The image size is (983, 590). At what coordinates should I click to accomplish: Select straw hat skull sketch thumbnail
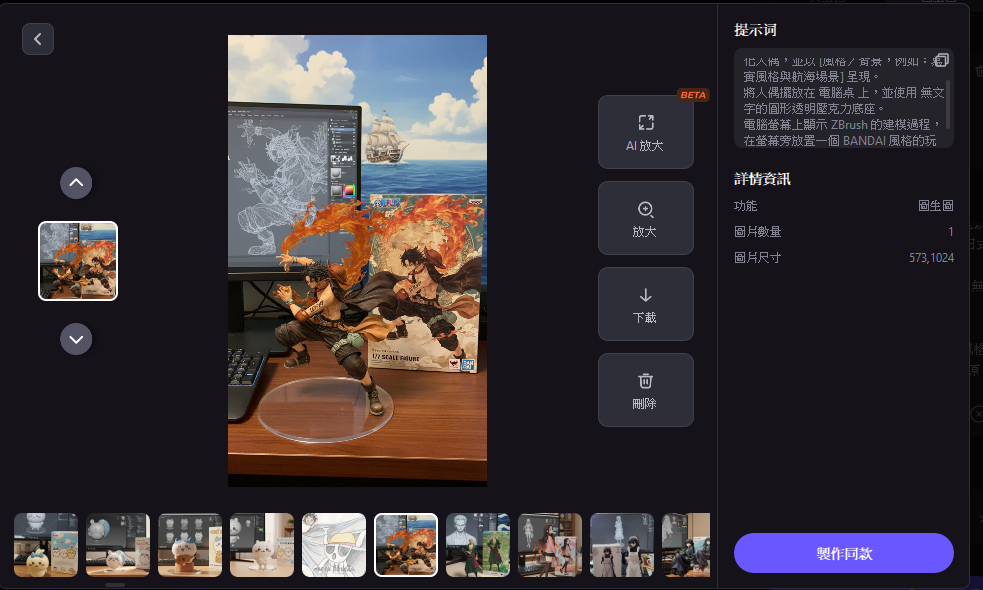(x=334, y=545)
